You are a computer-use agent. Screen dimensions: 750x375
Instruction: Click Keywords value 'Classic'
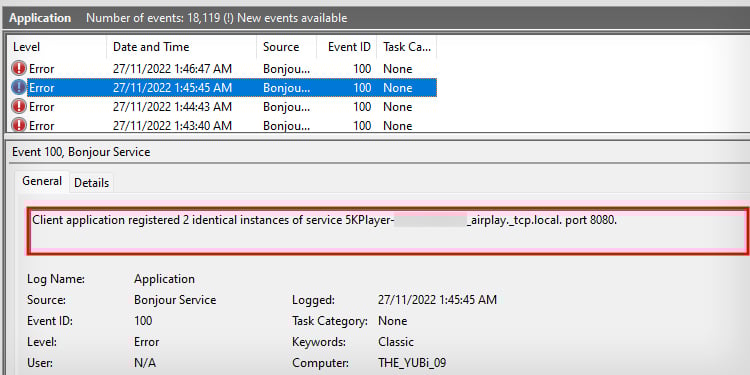pos(396,342)
